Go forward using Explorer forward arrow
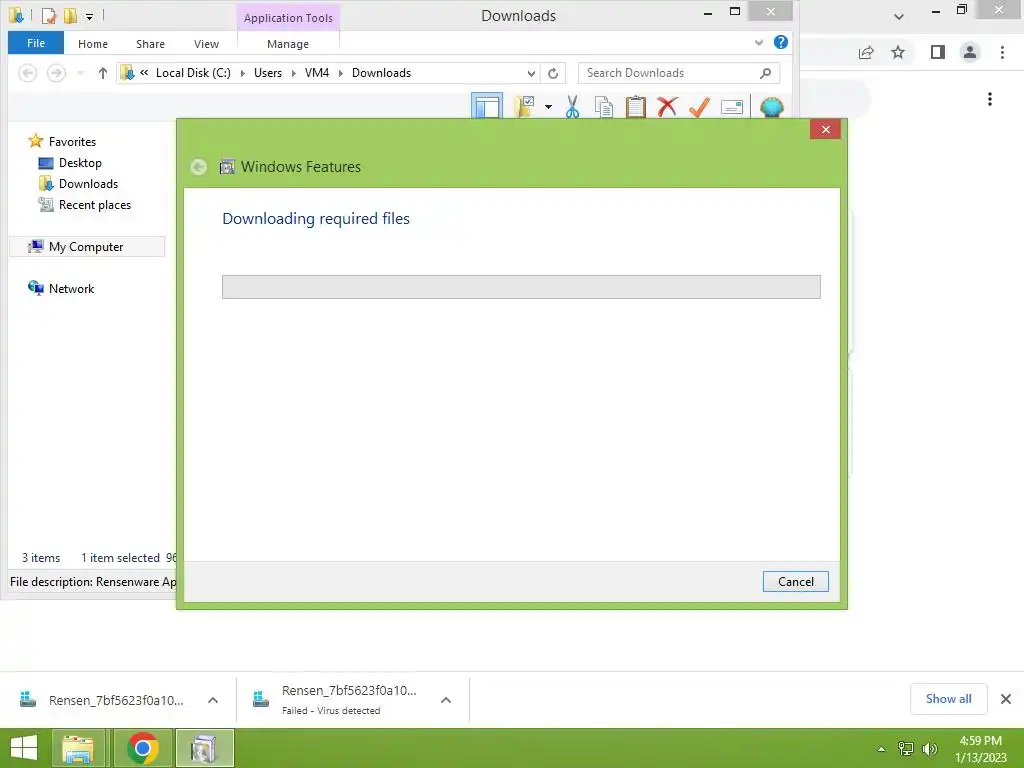The width and height of the screenshot is (1024, 768). tap(56, 73)
